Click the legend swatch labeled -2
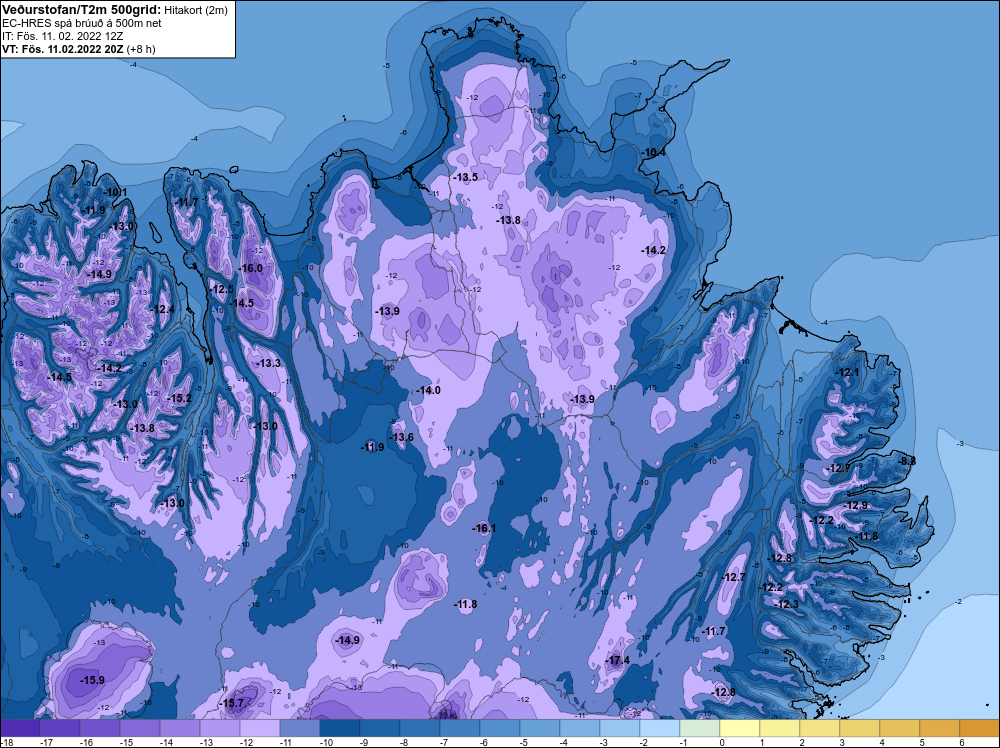1000x748 pixels. point(660,728)
